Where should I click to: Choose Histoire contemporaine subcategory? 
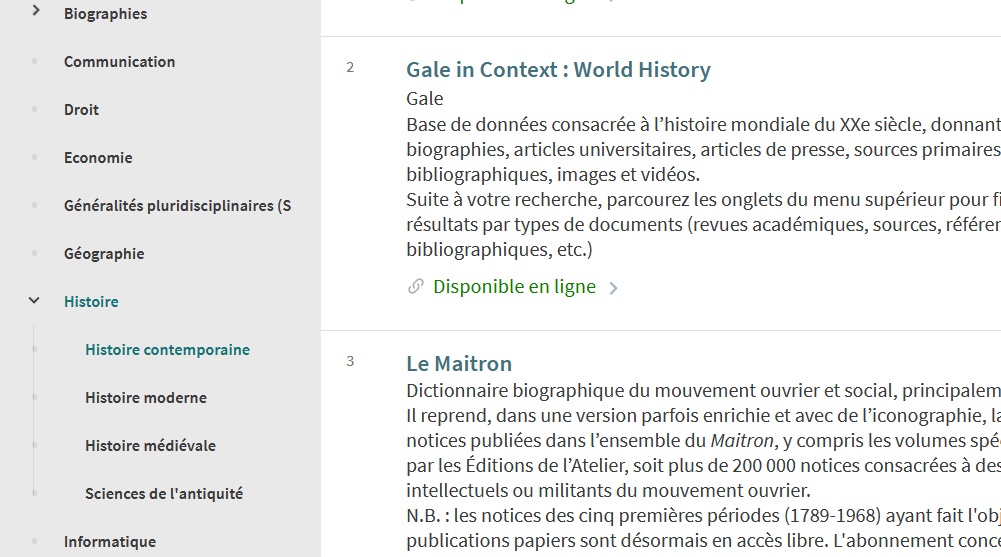[x=167, y=350]
